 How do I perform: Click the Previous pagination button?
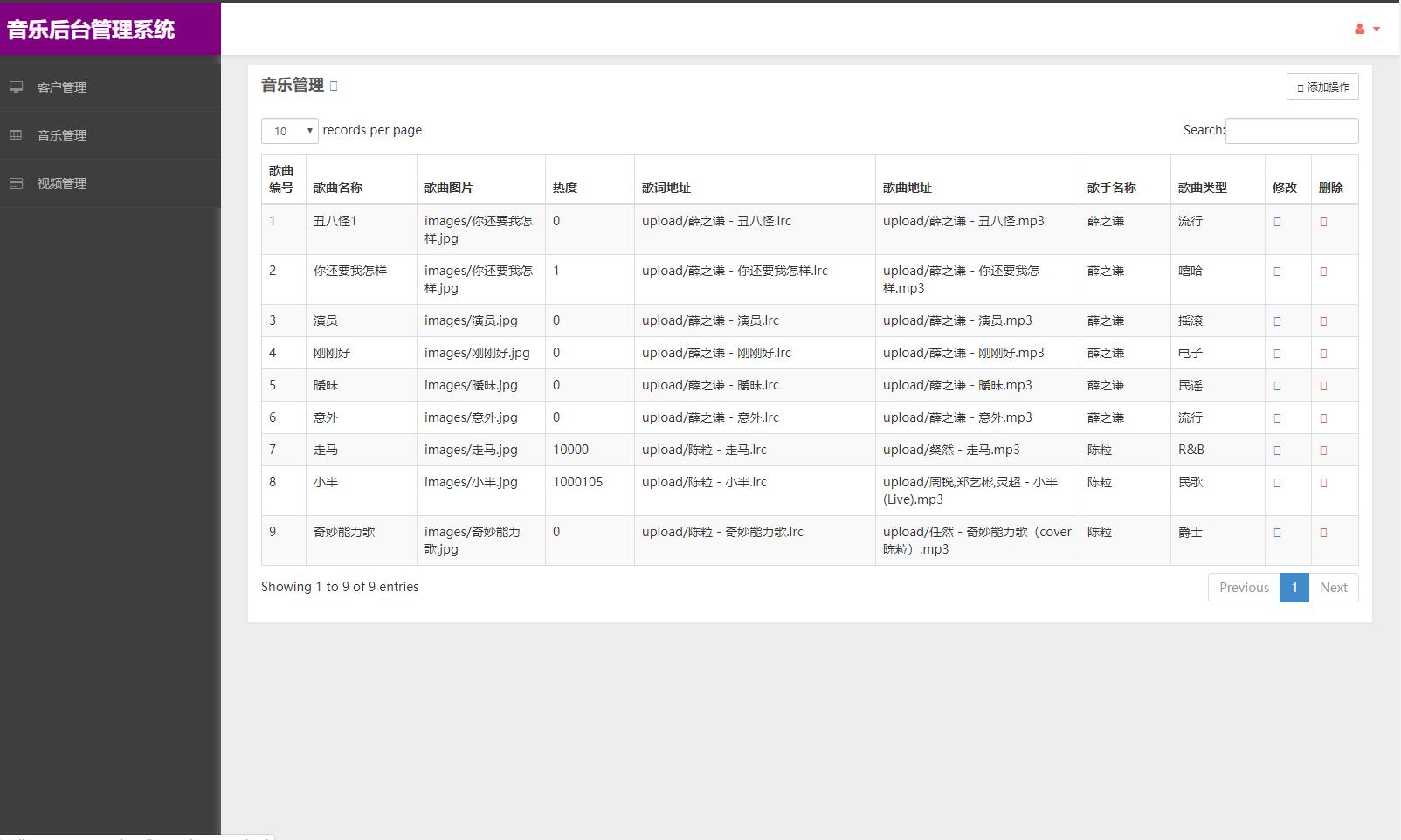(x=1244, y=588)
